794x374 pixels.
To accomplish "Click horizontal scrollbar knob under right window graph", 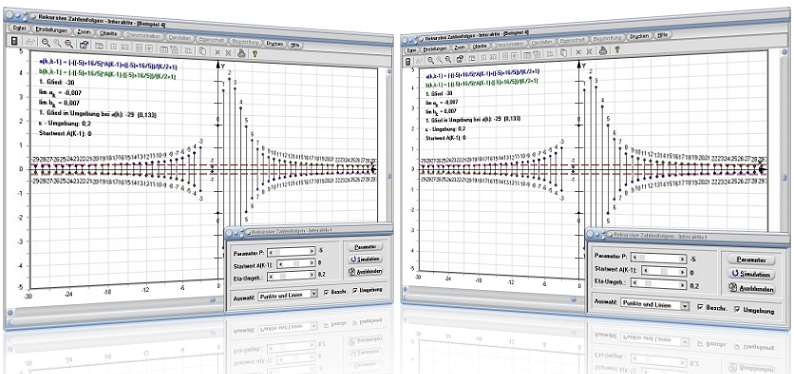I will coord(574,299).
